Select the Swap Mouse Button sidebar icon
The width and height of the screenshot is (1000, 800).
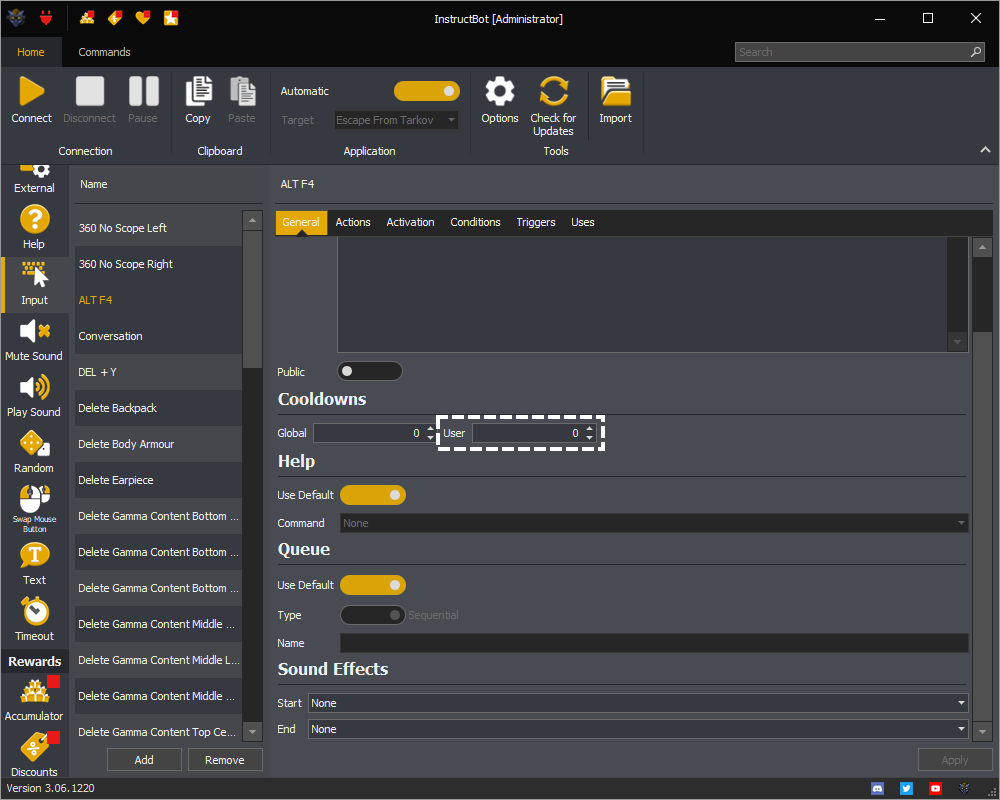[x=34, y=498]
